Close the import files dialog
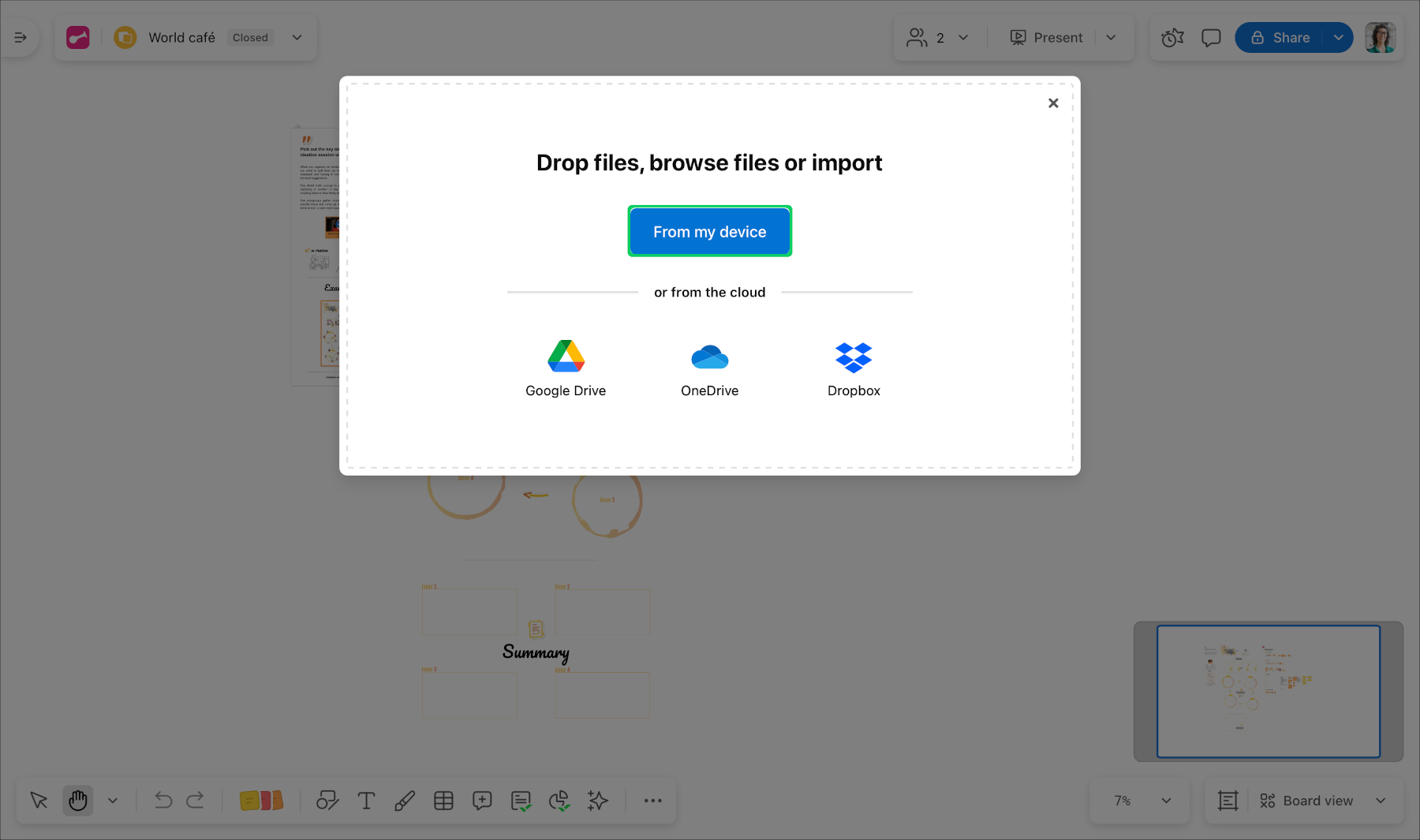 coord(1053,103)
